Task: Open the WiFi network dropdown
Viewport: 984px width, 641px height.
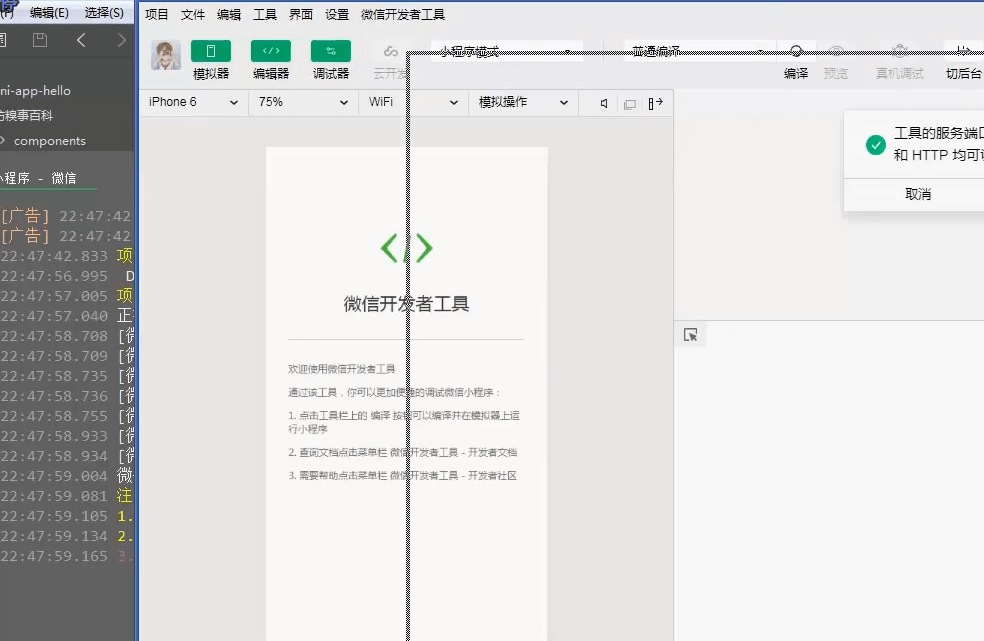Action: pos(413,102)
